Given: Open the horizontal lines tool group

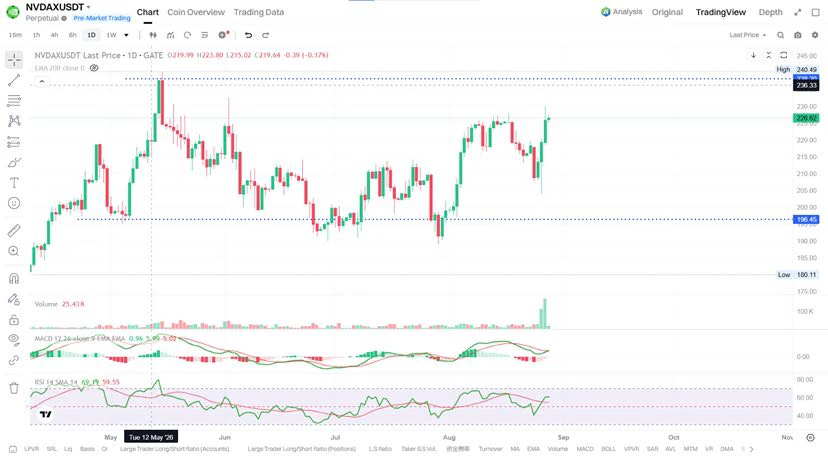Looking at the screenshot, I should click(14, 100).
